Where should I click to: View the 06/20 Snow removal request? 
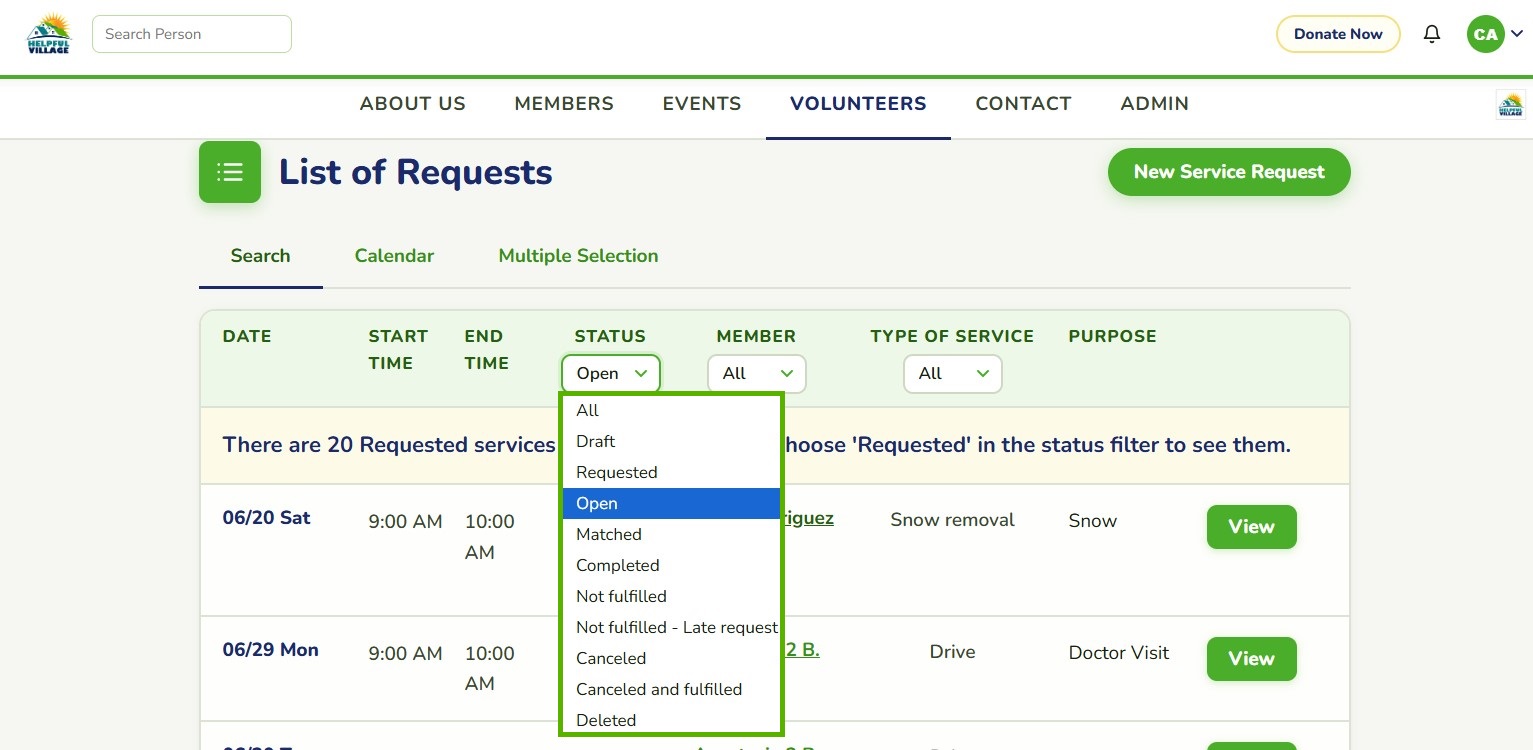[1251, 527]
